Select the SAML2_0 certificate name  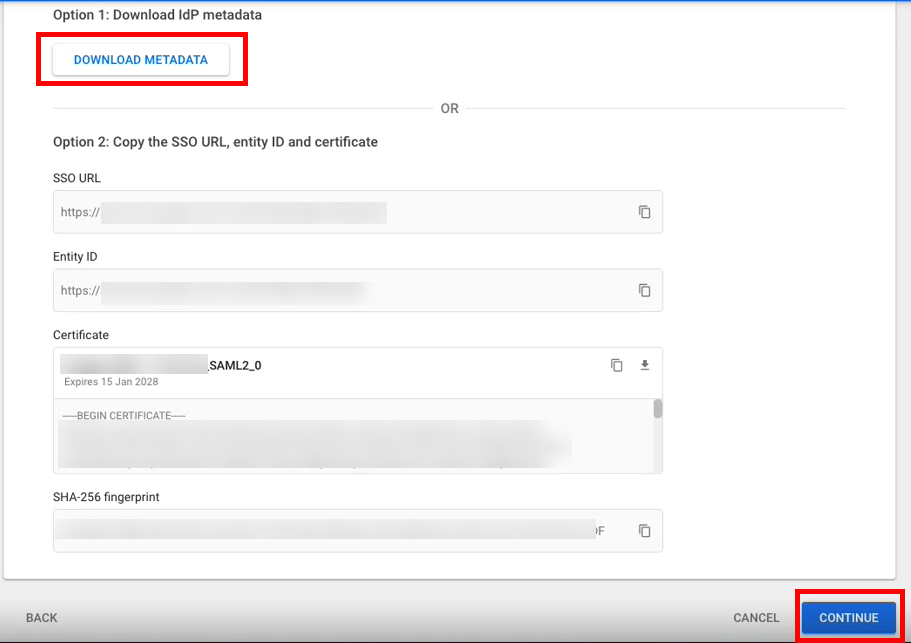tap(234, 365)
